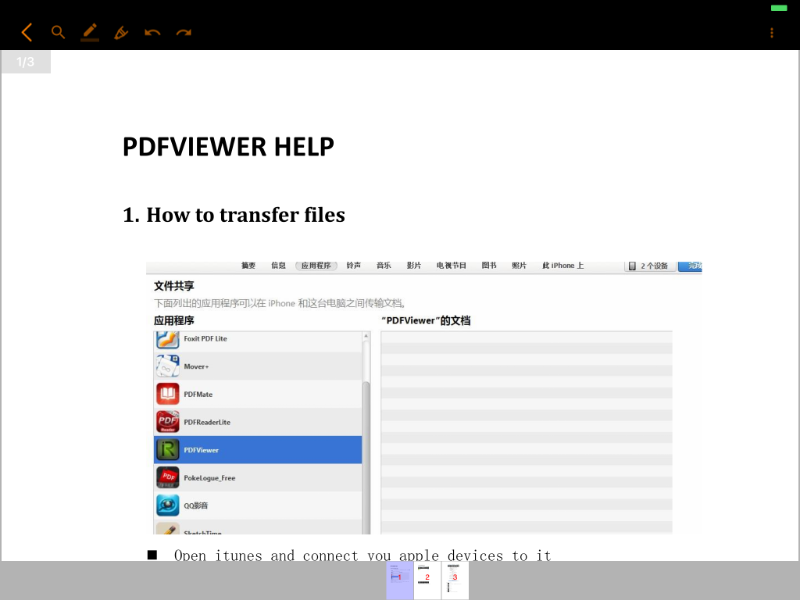Undo the last annotation
The height and width of the screenshot is (600, 800).
(x=152, y=32)
